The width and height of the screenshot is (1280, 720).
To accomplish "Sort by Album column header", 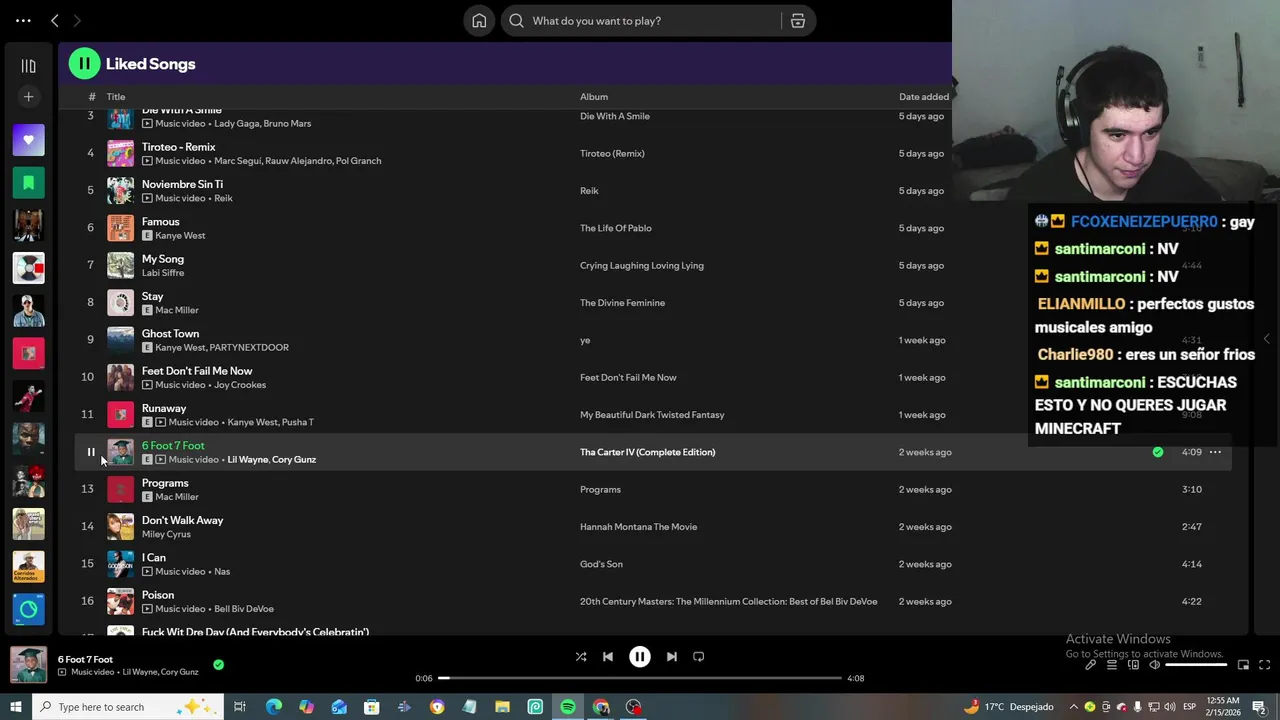I will [x=594, y=97].
